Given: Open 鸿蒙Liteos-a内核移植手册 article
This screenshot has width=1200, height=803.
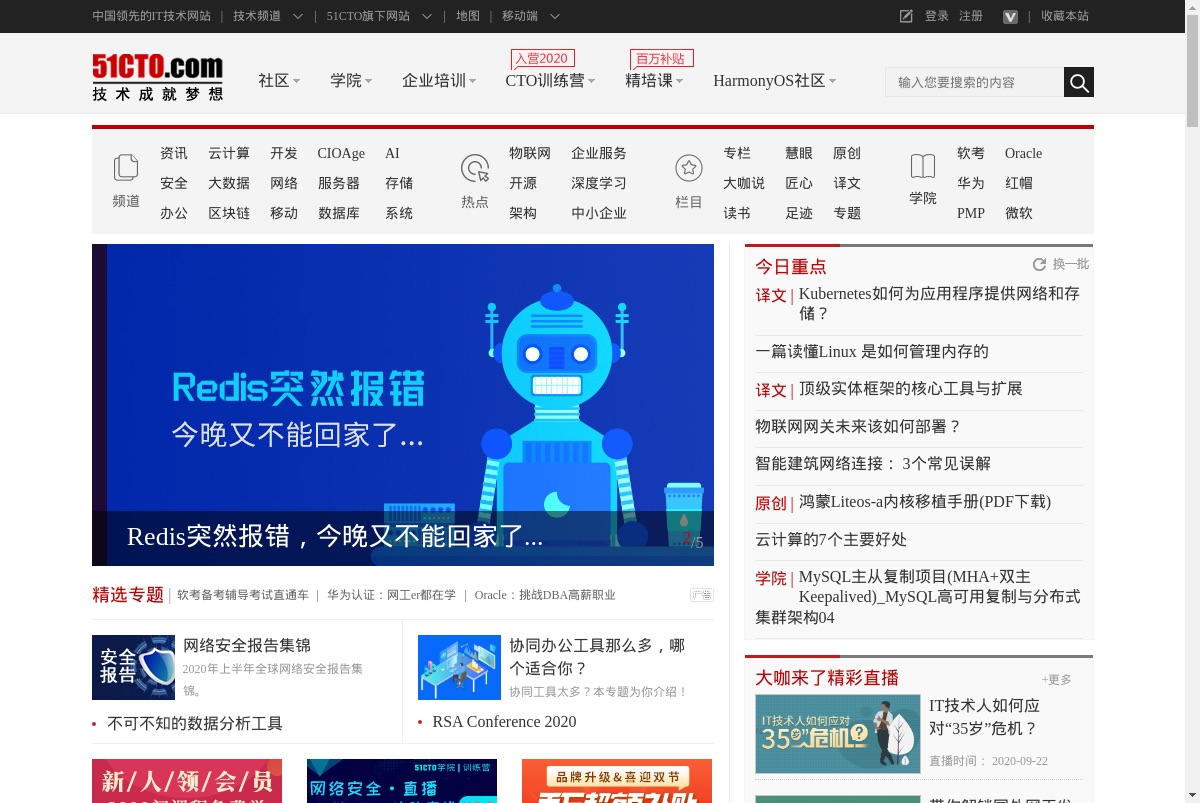Looking at the screenshot, I should [x=925, y=502].
